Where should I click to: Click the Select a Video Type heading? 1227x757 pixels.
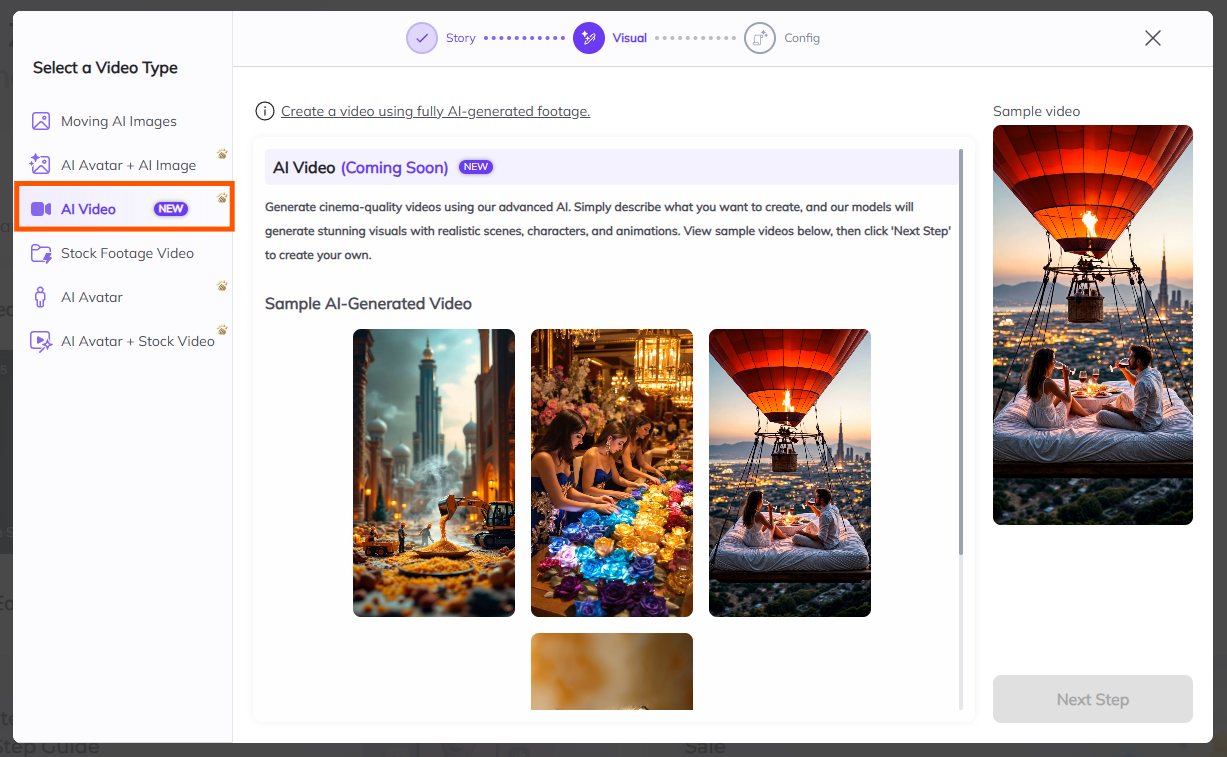[105, 68]
